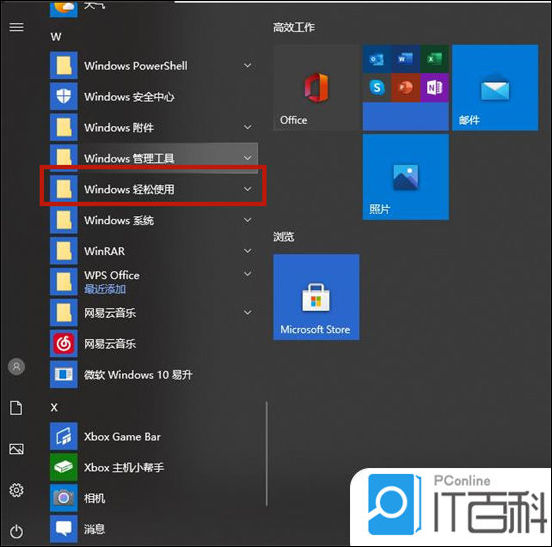Screen dimensions: 552x547
Task: Open the Office tile
Action: click(316, 88)
